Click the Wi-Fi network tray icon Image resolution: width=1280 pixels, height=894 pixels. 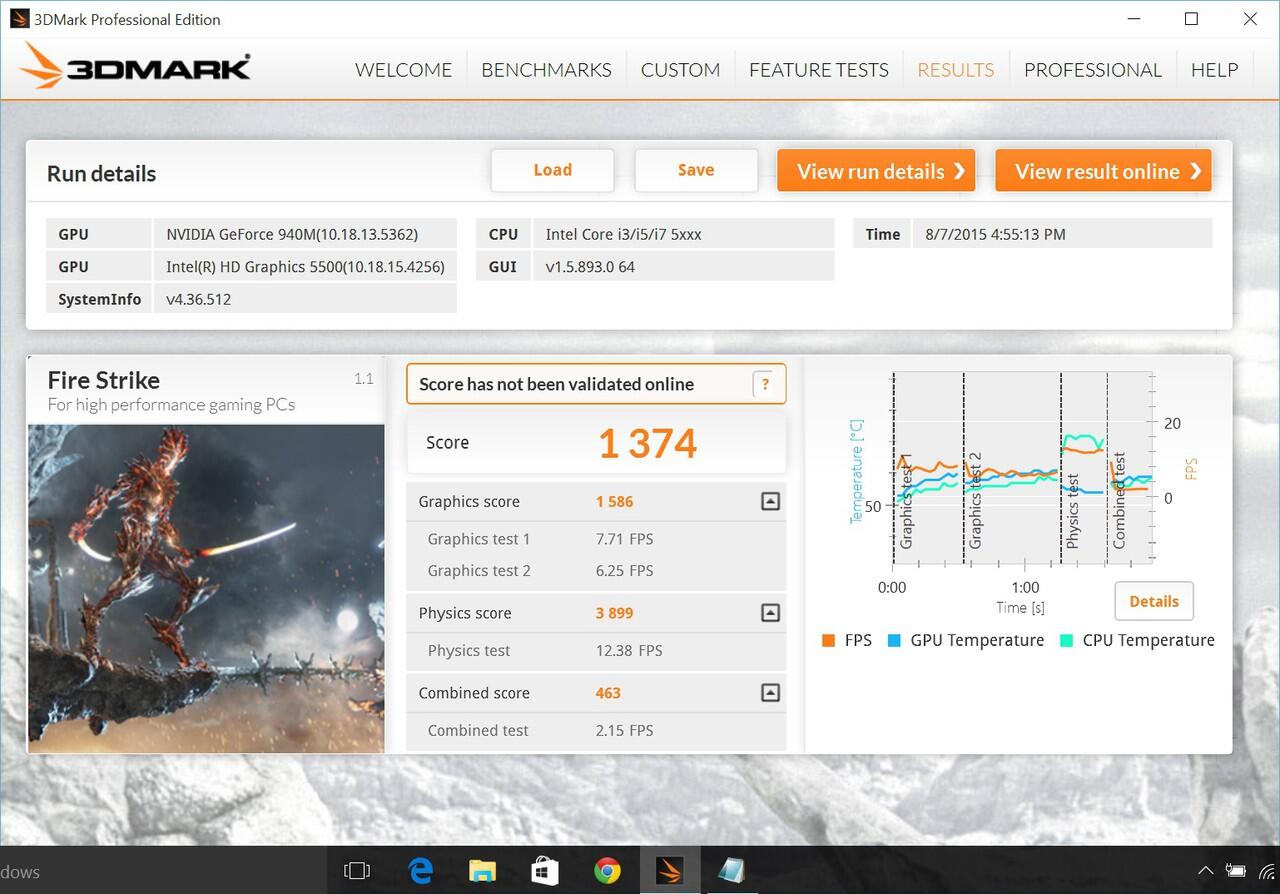(x=1269, y=871)
